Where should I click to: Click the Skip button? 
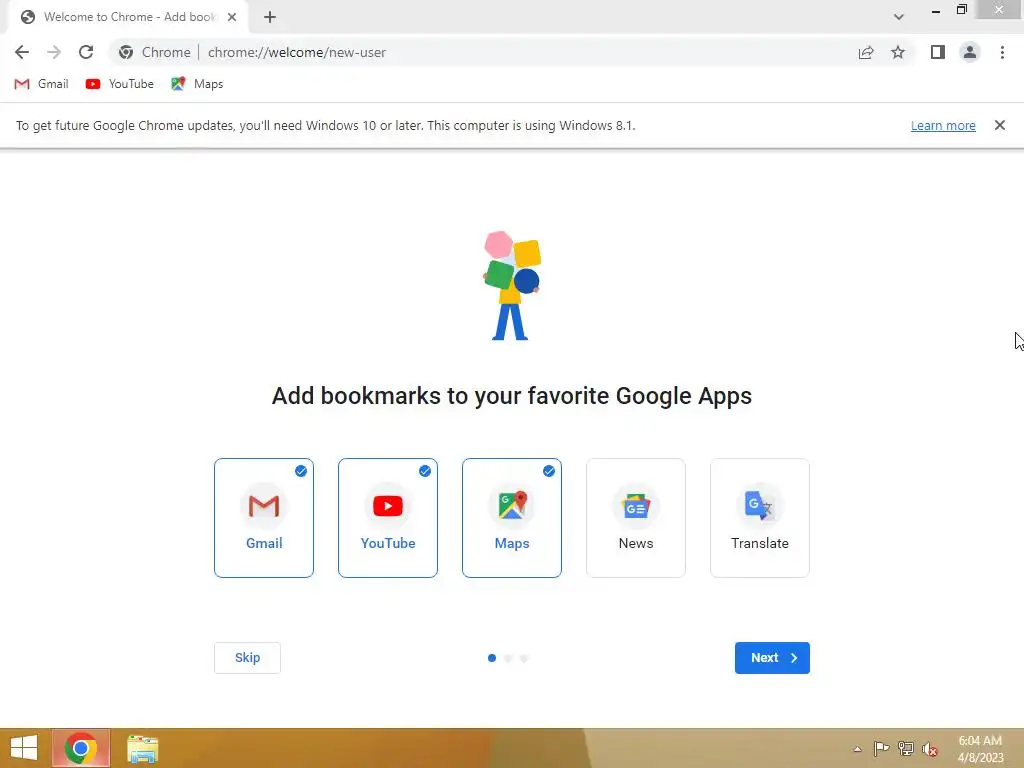pos(248,658)
